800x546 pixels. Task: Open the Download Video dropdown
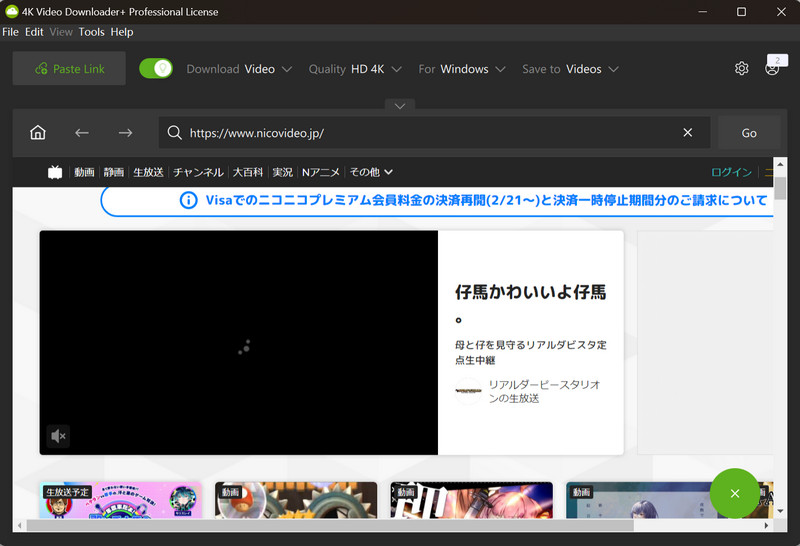239,69
